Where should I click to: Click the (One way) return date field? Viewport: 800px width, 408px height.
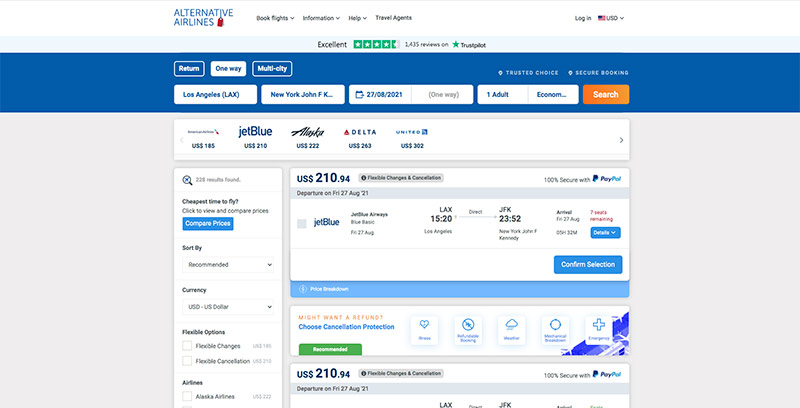[443, 94]
